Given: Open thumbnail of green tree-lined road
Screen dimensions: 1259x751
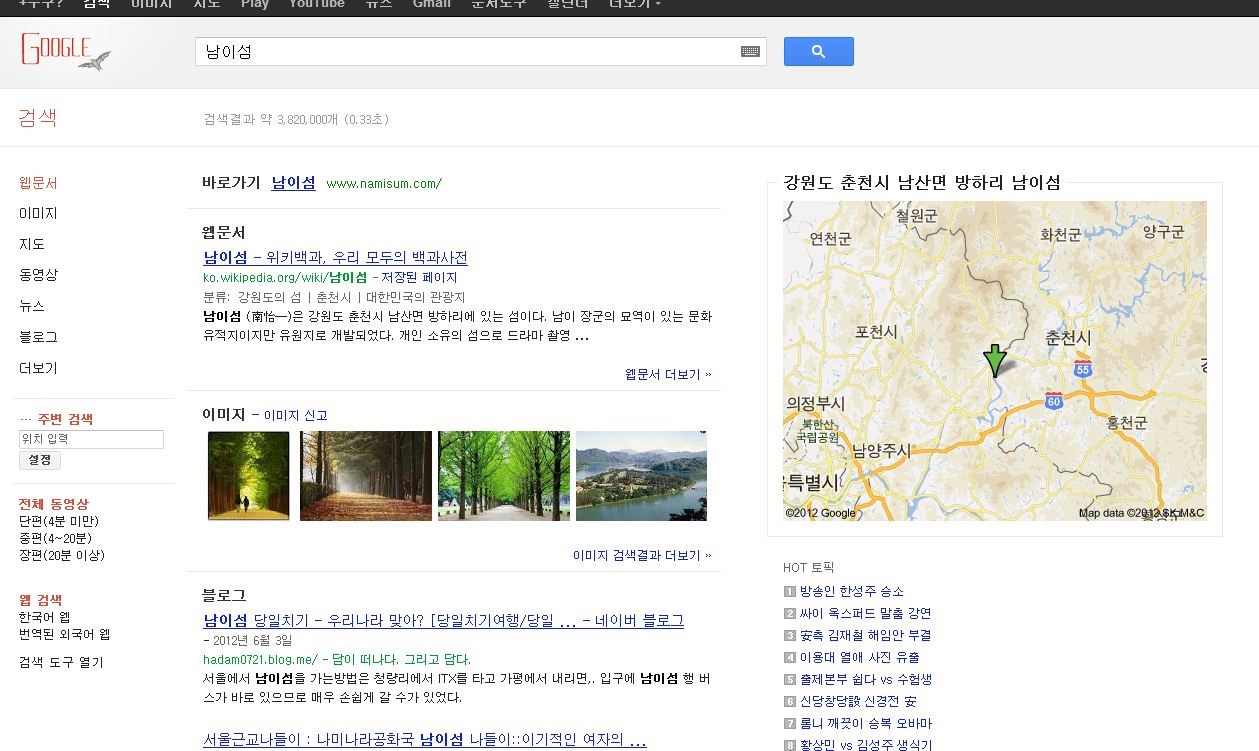Looking at the screenshot, I should tap(504, 476).
